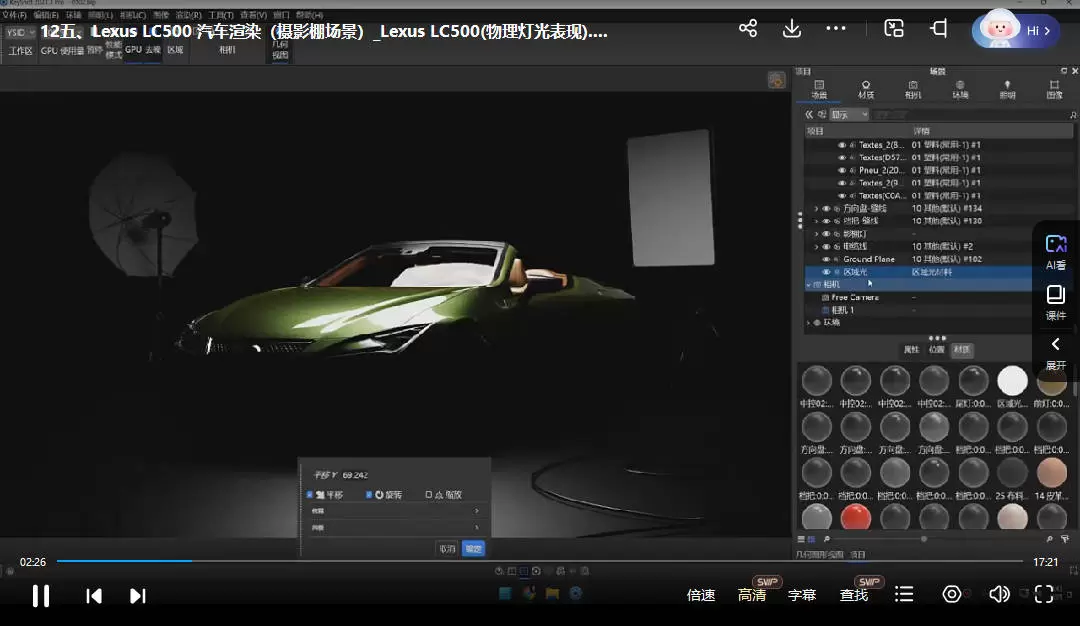Mute the video with speaker icon
The image size is (1080, 626).
[999, 594]
